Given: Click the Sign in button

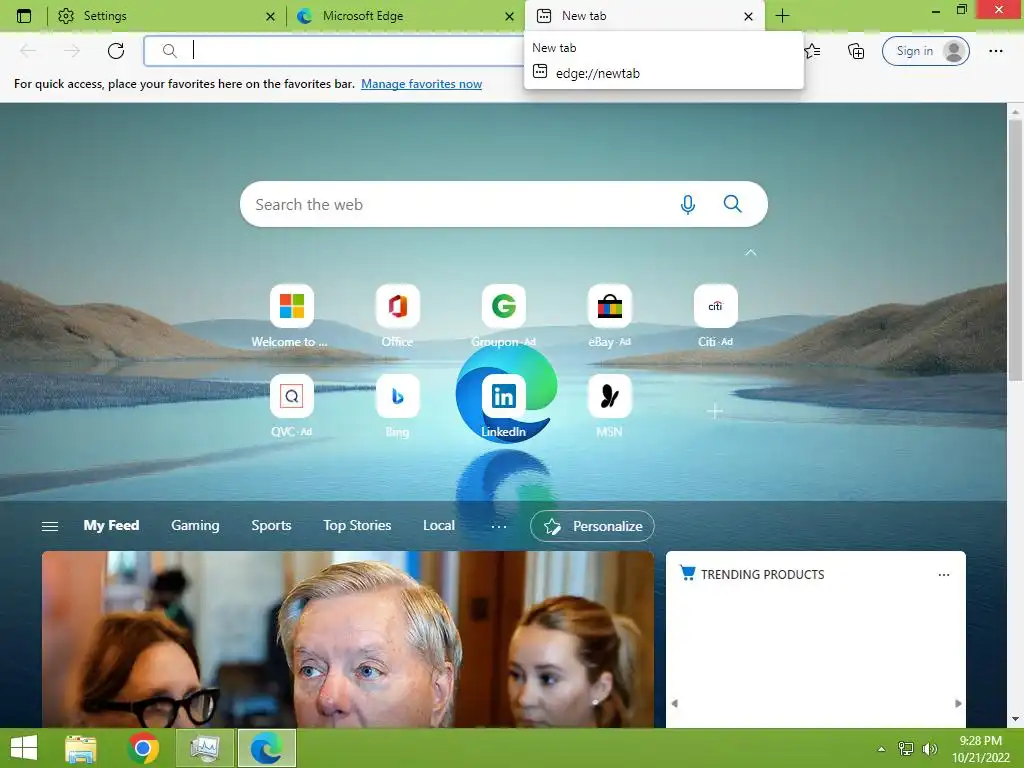Looking at the screenshot, I should 925,51.
